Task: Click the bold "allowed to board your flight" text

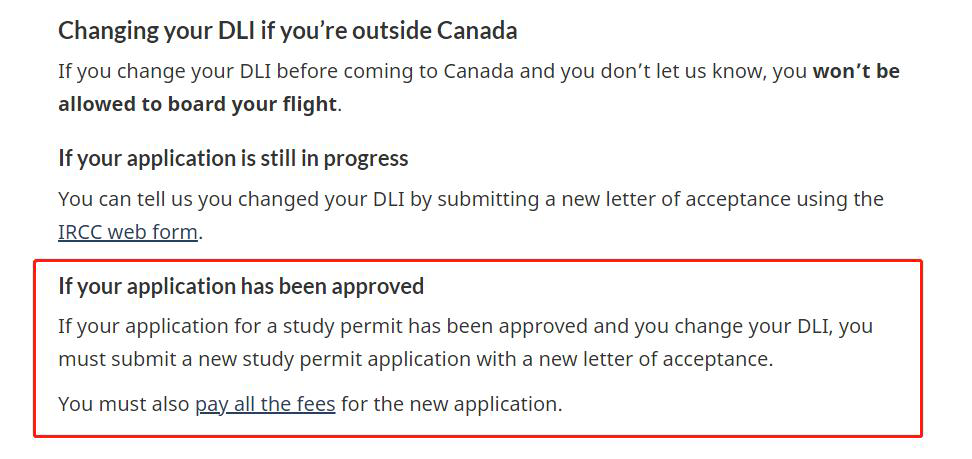Action: pyautogui.click(x=197, y=104)
